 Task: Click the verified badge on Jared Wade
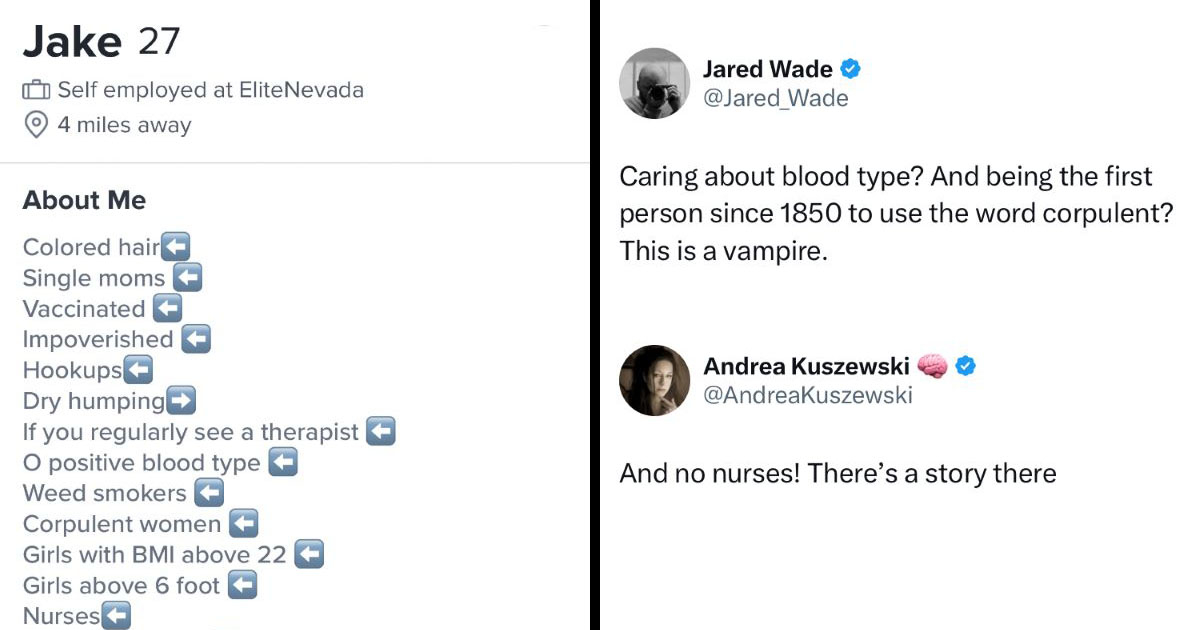(x=851, y=69)
